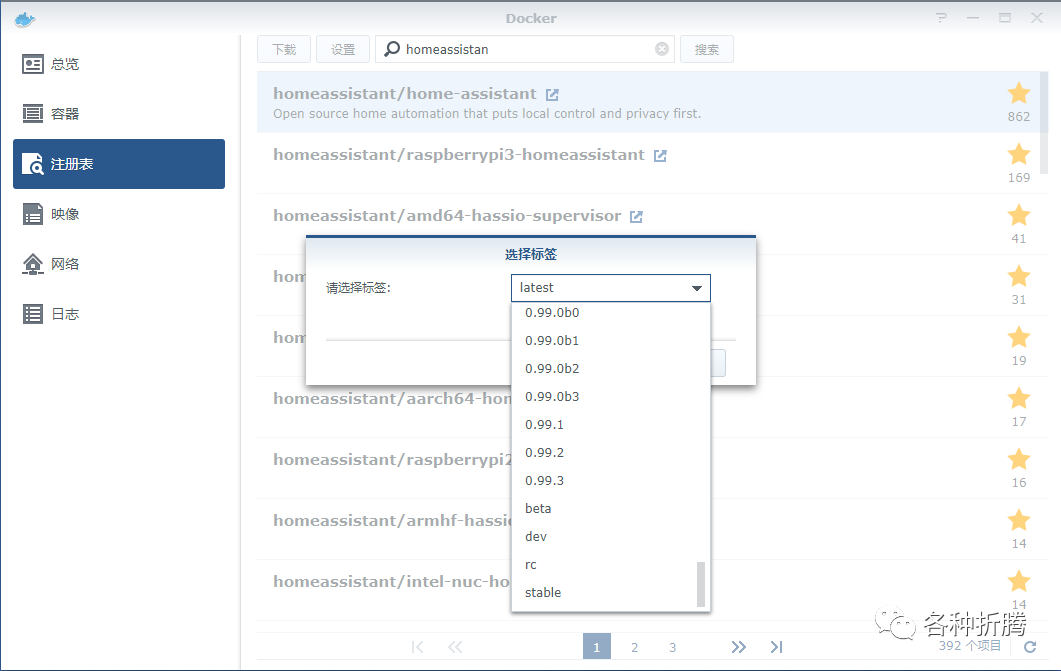
Task: Open the 网络 network section
Action: click(119, 264)
